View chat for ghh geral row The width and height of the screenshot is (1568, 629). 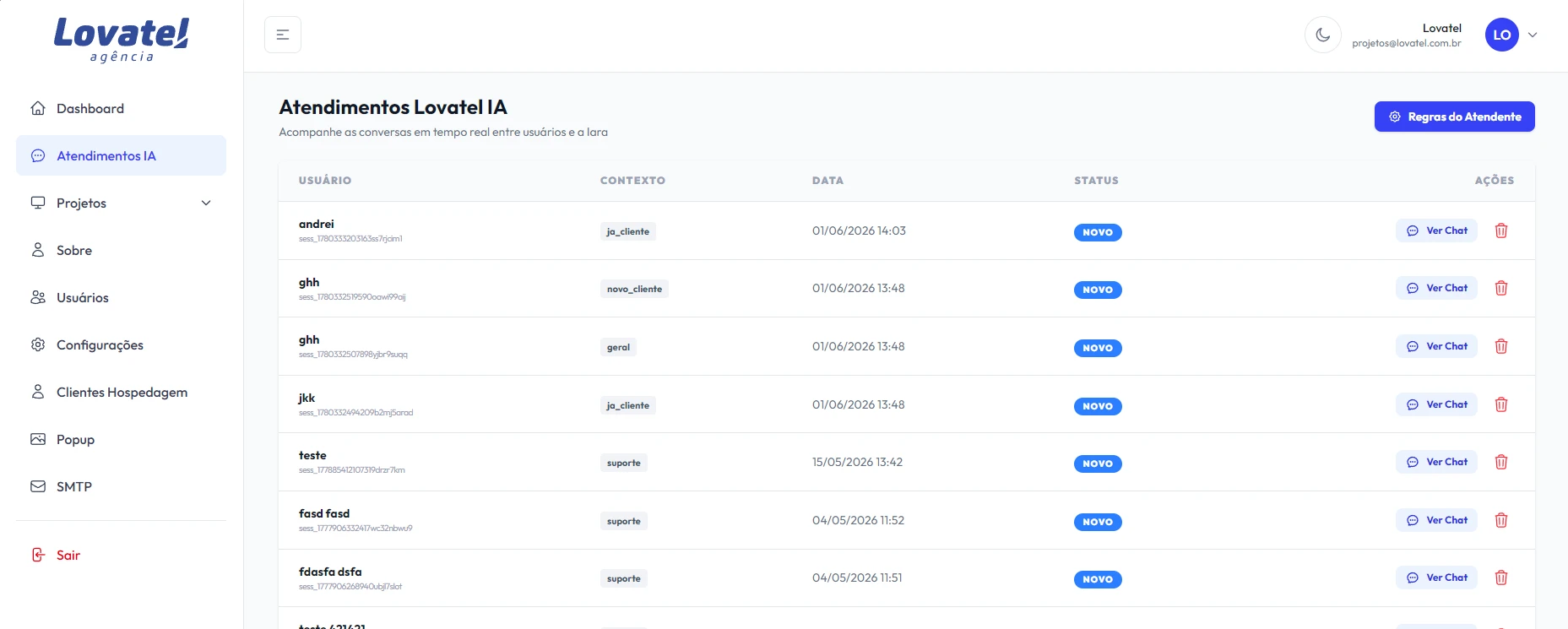1436,346
